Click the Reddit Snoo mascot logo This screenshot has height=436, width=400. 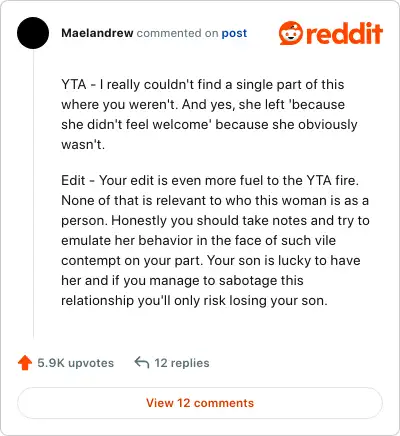[291, 33]
